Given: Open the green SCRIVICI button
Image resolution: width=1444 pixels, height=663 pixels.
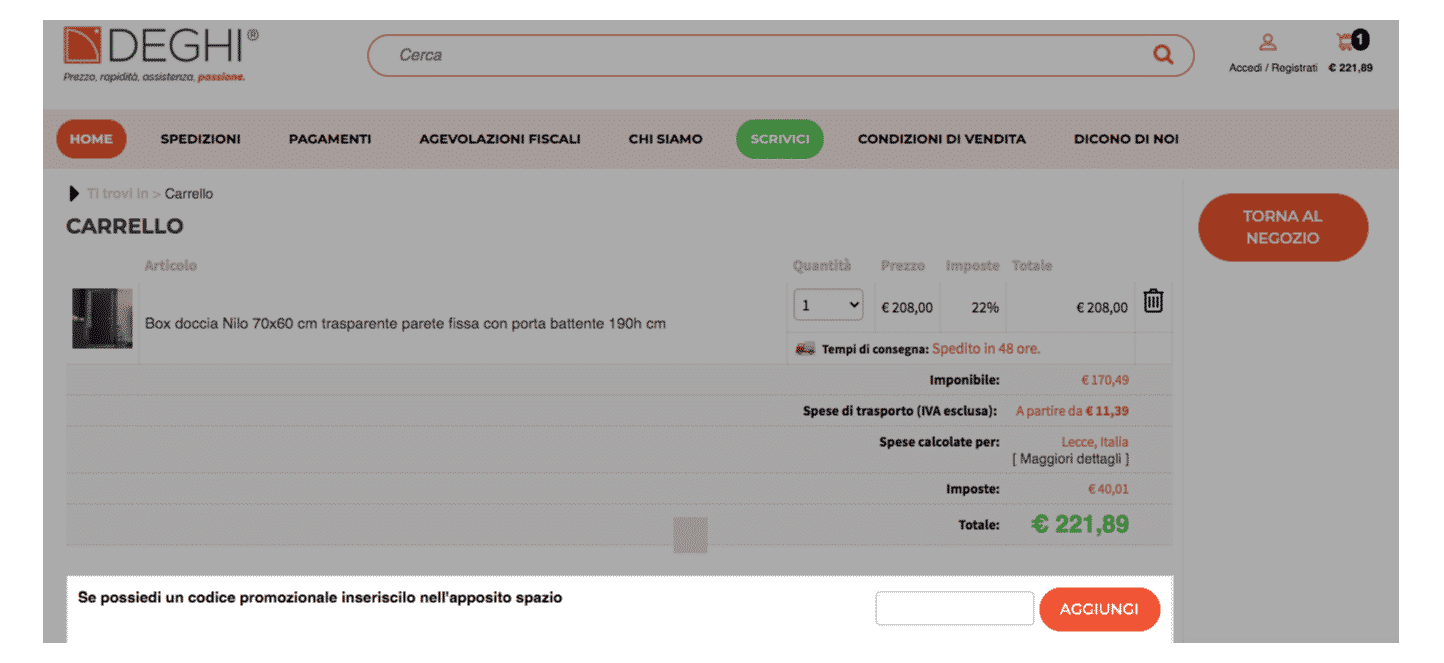Looking at the screenshot, I should [x=779, y=139].
